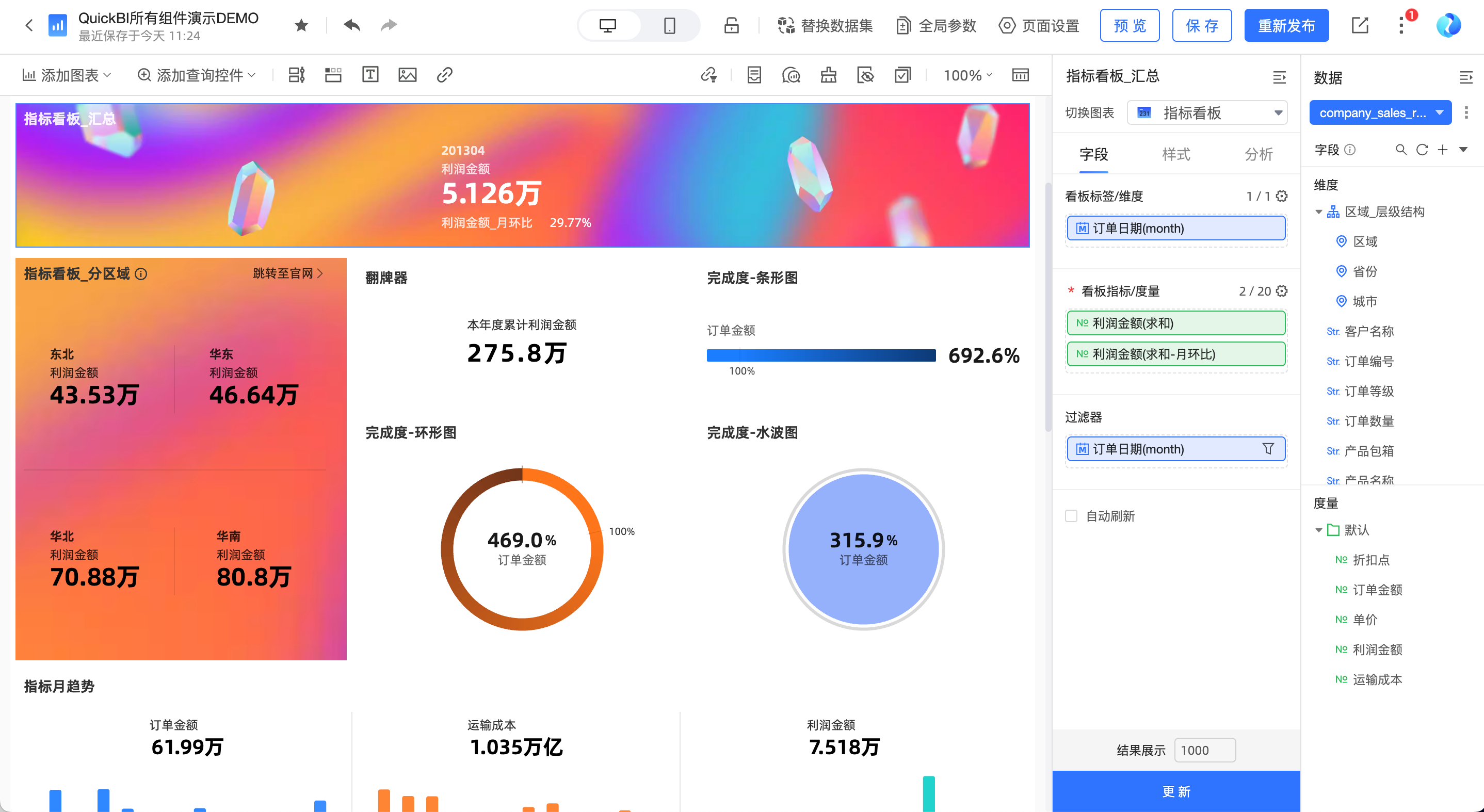
Task: Switch to desktop layout view
Action: click(x=608, y=25)
